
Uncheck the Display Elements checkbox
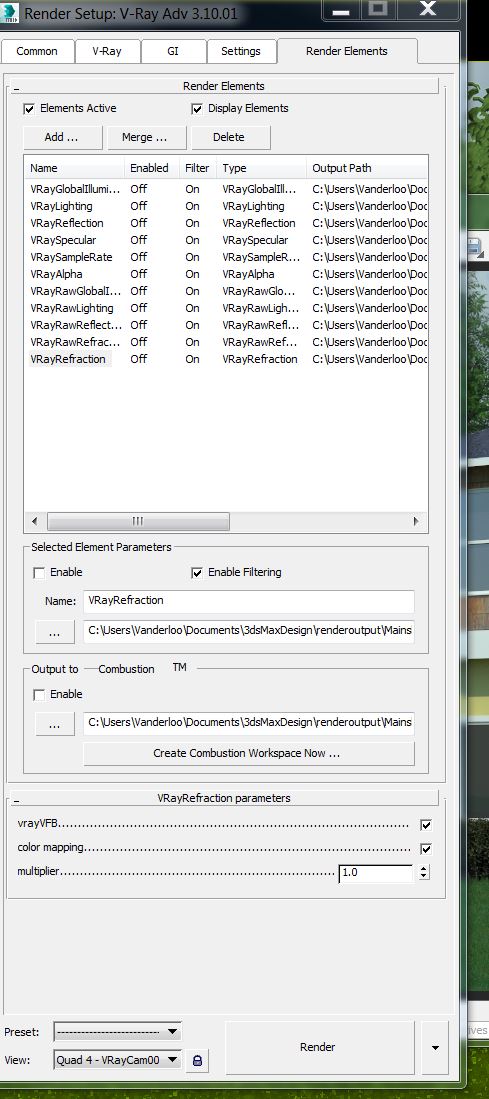point(197,109)
